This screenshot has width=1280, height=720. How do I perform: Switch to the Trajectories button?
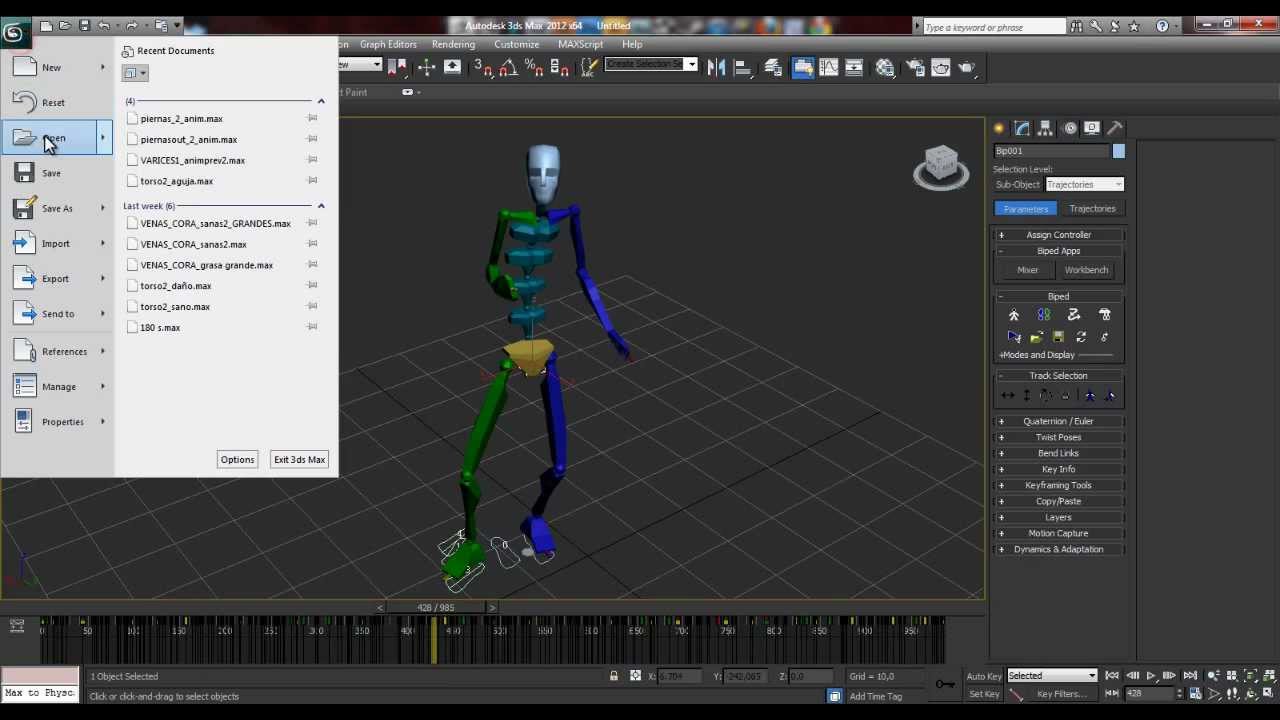tap(1092, 209)
